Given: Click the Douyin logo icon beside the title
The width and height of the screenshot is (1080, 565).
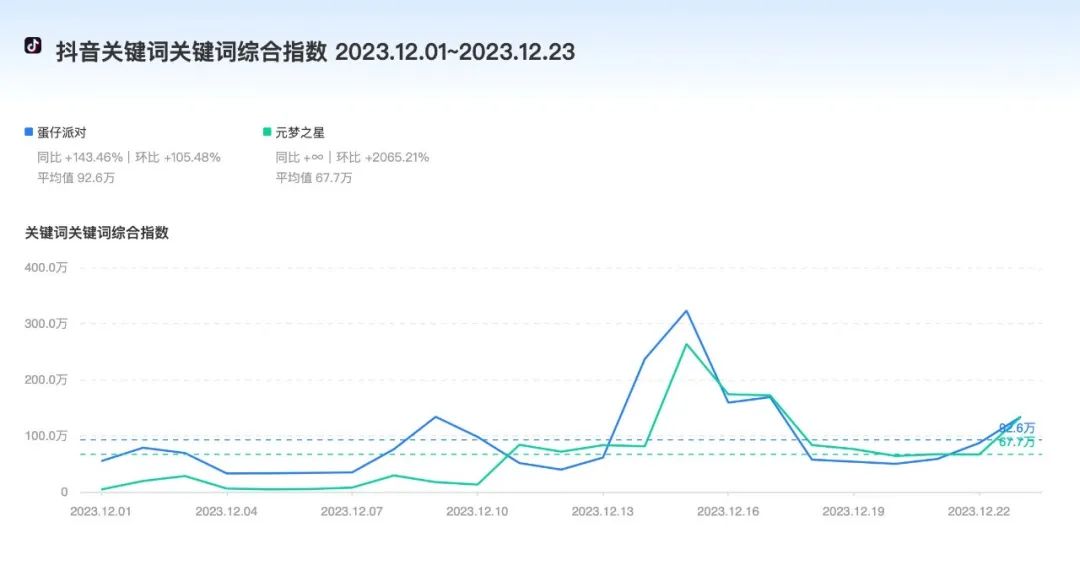Looking at the screenshot, I should (33, 45).
